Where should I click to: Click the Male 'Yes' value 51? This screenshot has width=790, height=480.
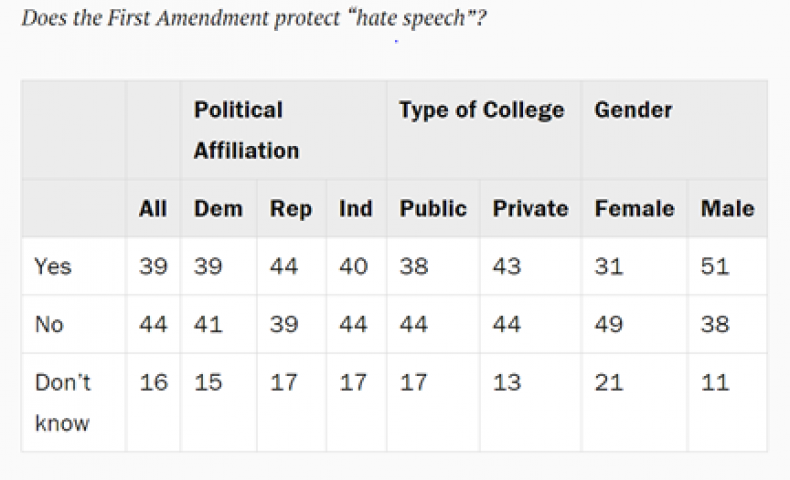[x=714, y=266]
